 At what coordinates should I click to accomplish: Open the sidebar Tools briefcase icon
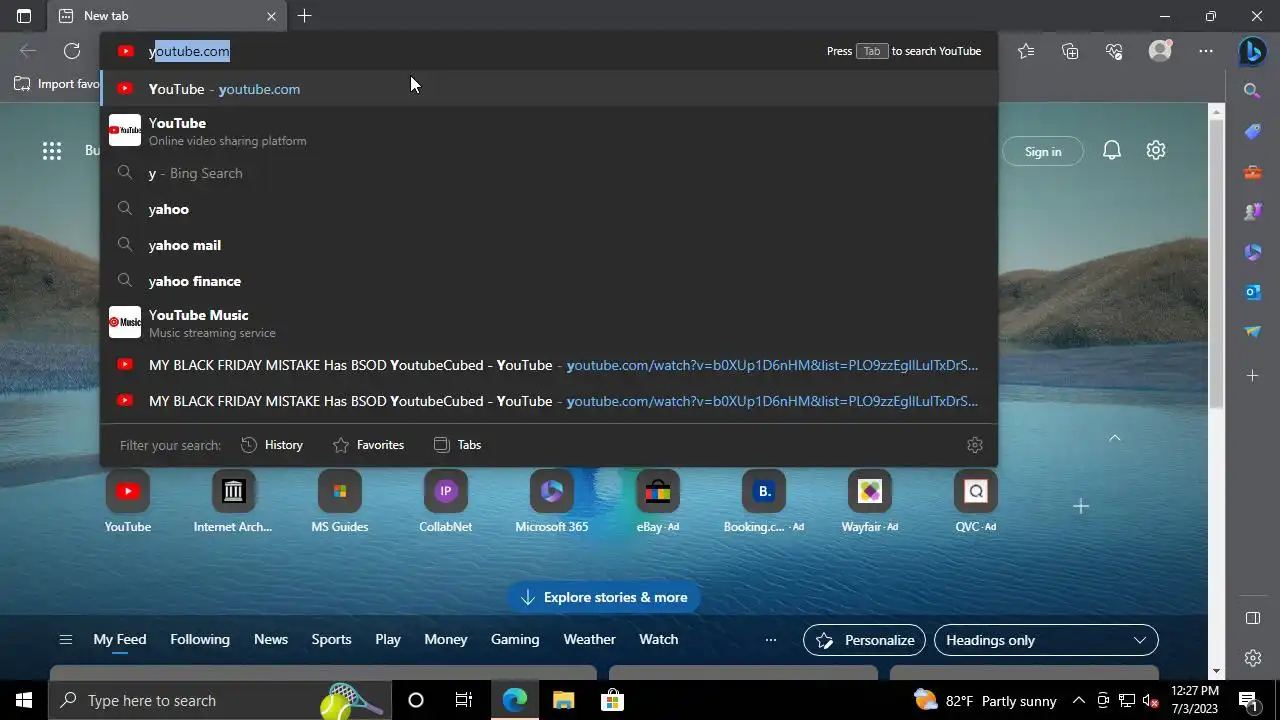coord(1252,172)
